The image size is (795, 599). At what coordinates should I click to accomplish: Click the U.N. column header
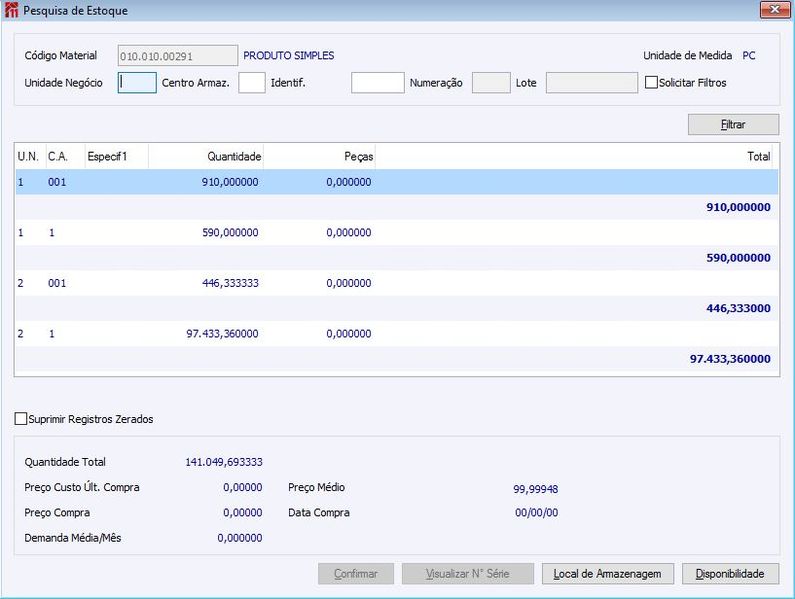[28, 157]
